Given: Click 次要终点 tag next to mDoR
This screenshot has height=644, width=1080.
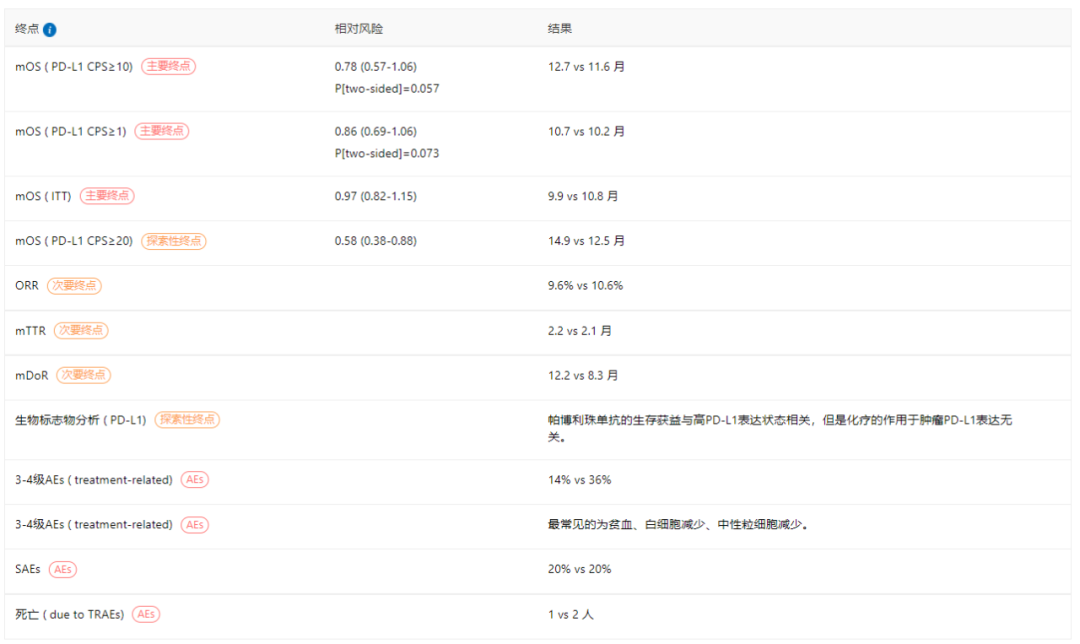Looking at the screenshot, I should click(x=83, y=375).
